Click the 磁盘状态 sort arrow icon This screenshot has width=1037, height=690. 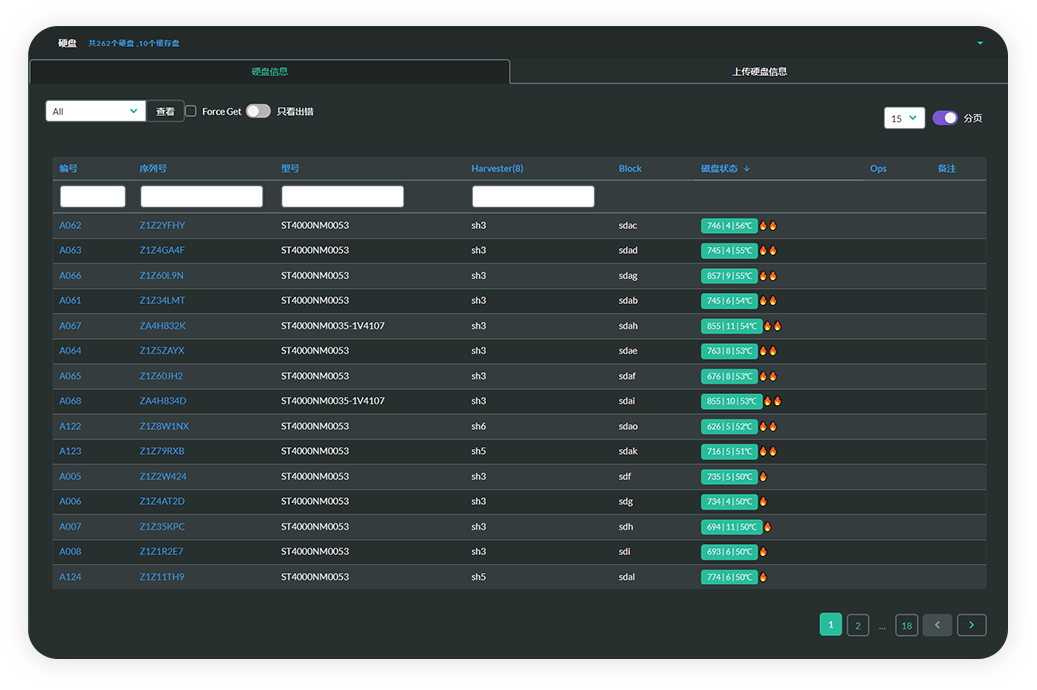pos(747,169)
